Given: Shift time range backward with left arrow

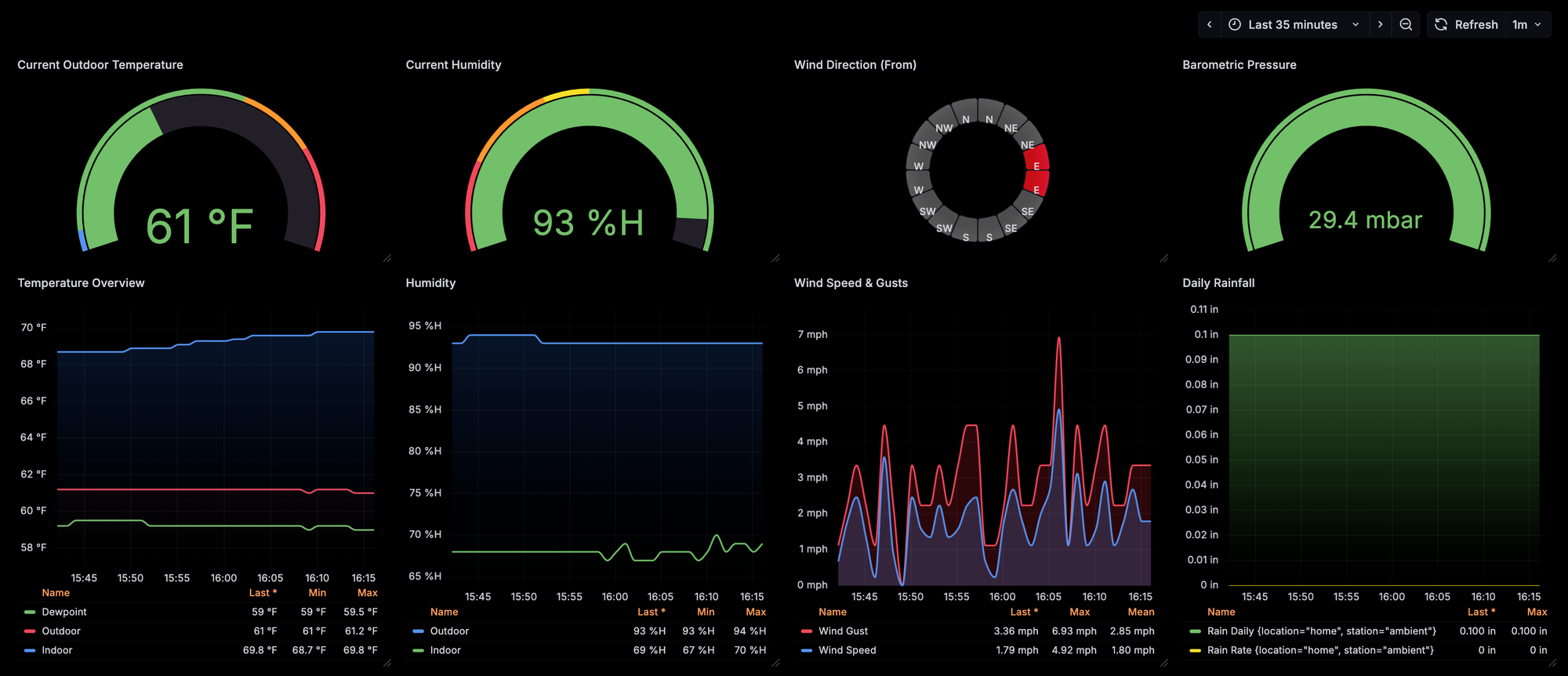Looking at the screenshot, I should [x=1210, y=24].
